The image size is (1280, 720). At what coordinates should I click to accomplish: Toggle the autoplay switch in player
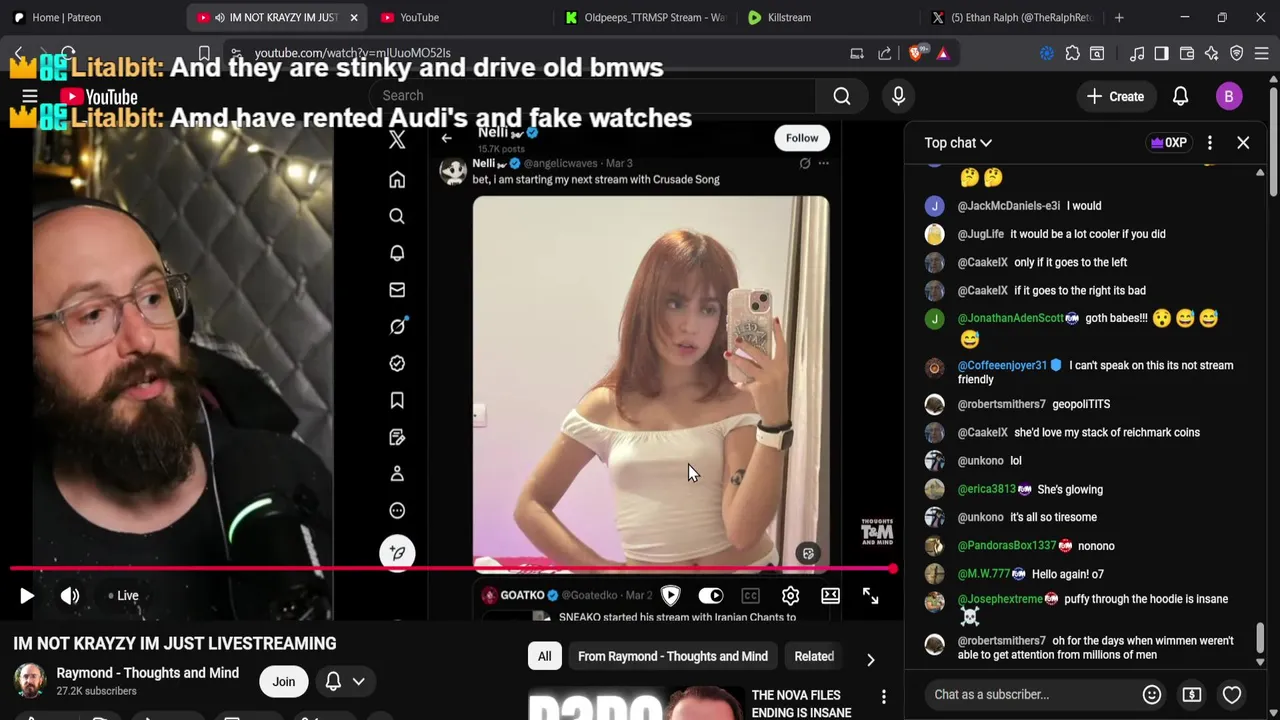click(x=710, y=596)
